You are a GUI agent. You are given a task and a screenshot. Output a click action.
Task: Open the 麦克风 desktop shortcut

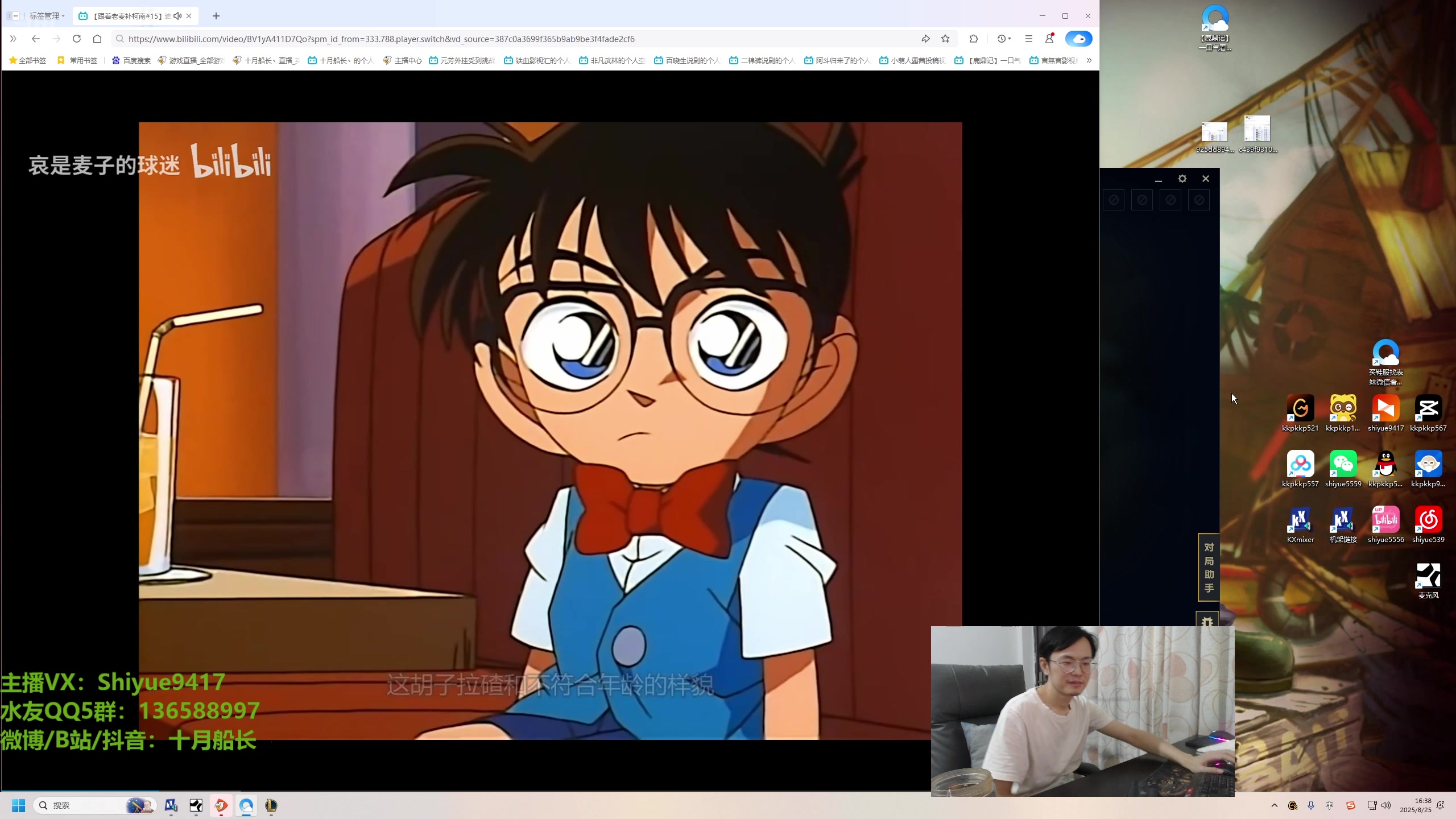tap(1428, 580)
